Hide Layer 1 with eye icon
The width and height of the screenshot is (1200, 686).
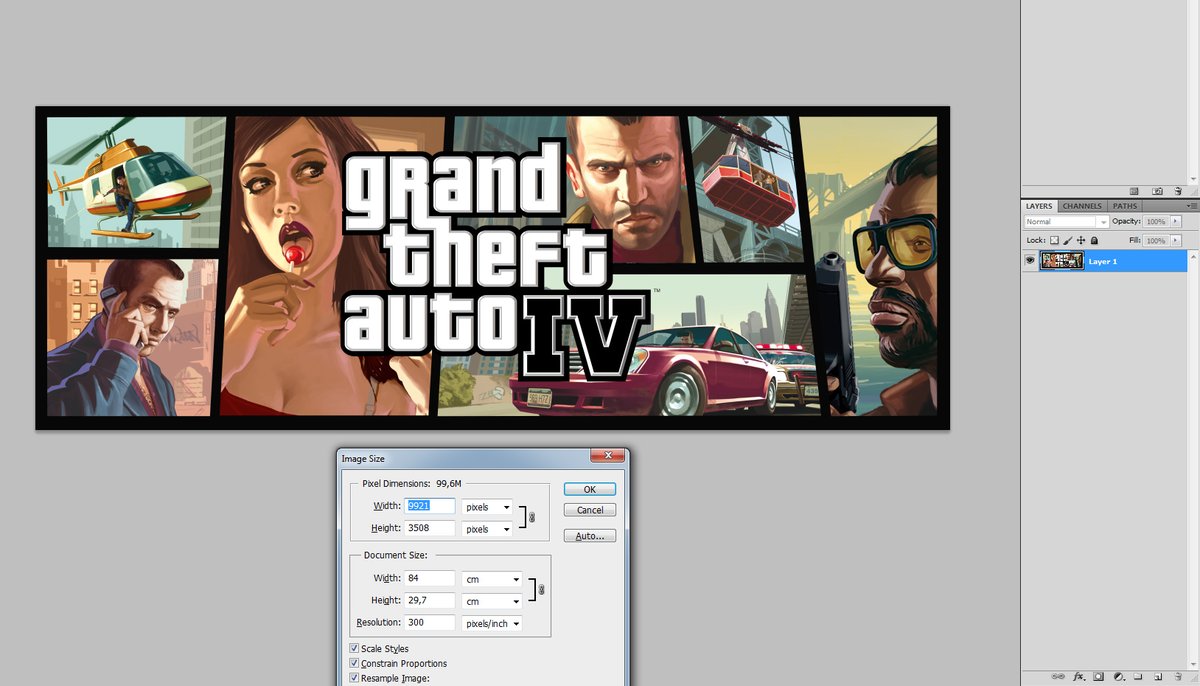(1030, 261)
